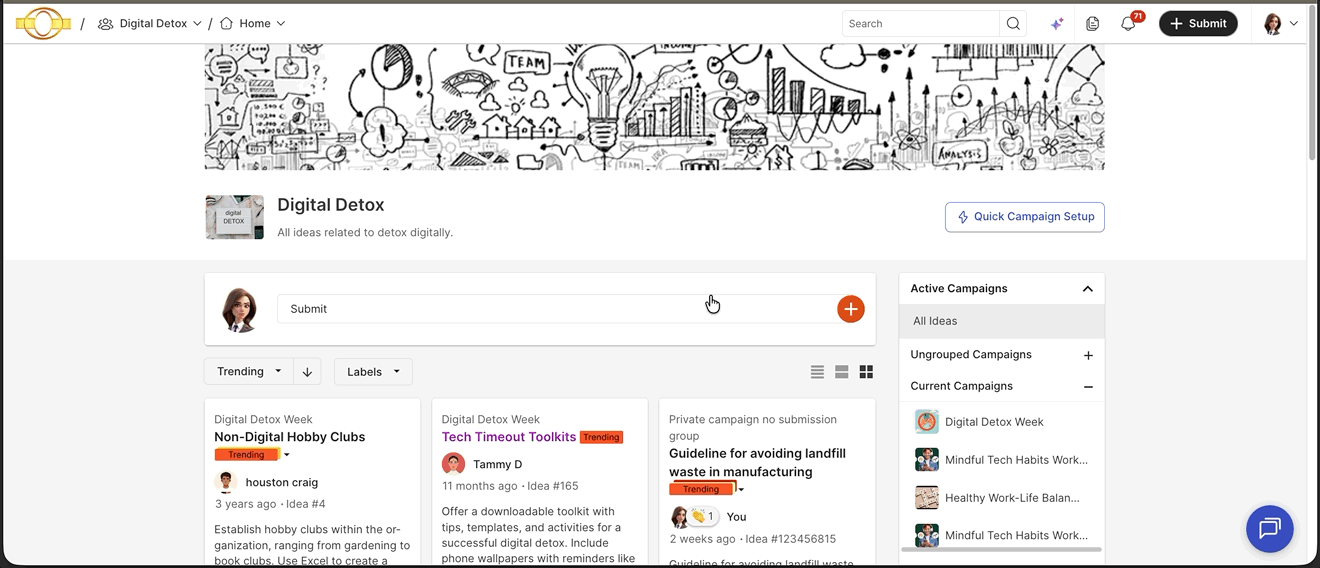Click the community people icon in breadcrumb
The height and width of the screenshot is (568, 1320).
[x=105, y=24]
